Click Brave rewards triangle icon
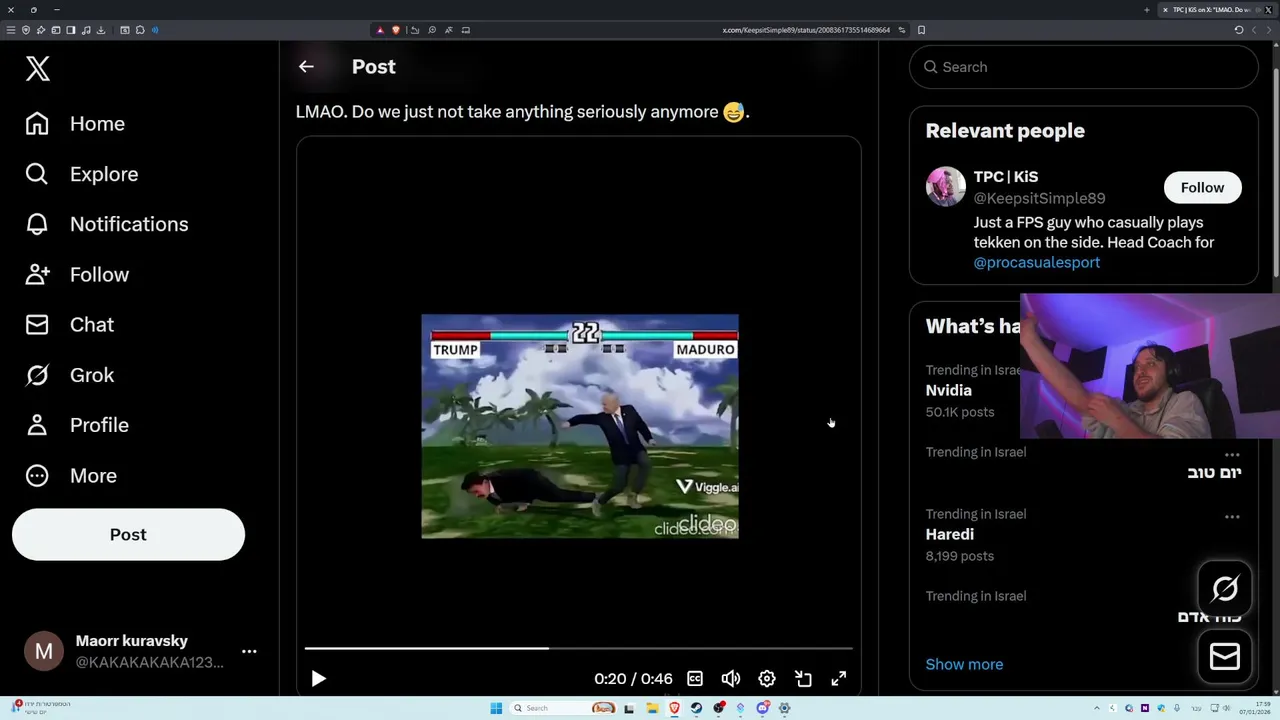The height and width of the screenshot is (720, 1280). tap(380, 30)
